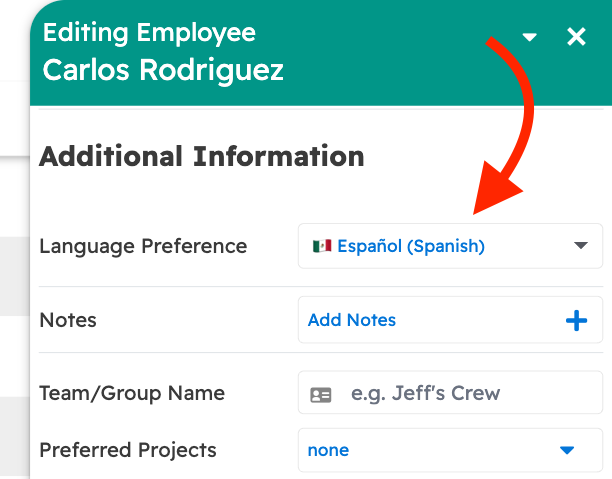Open the Language Preference dropdown arrow
Viewport: 612px width, 479px height.
coord(580,246)
